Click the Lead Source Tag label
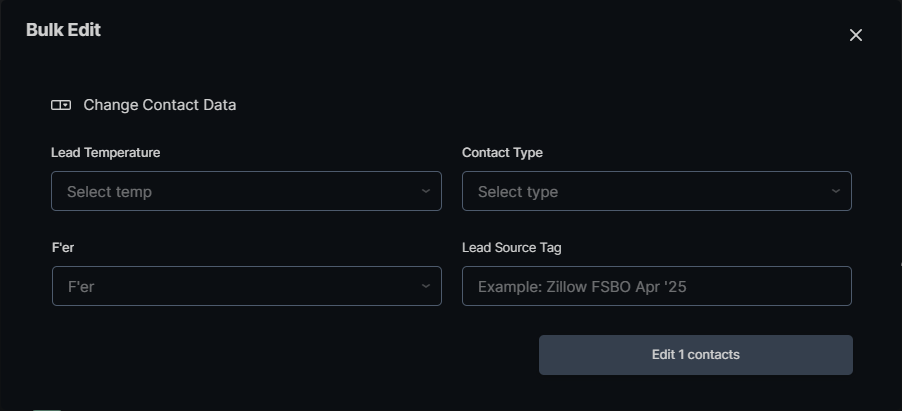902x411 pixels. coord(511,248)
